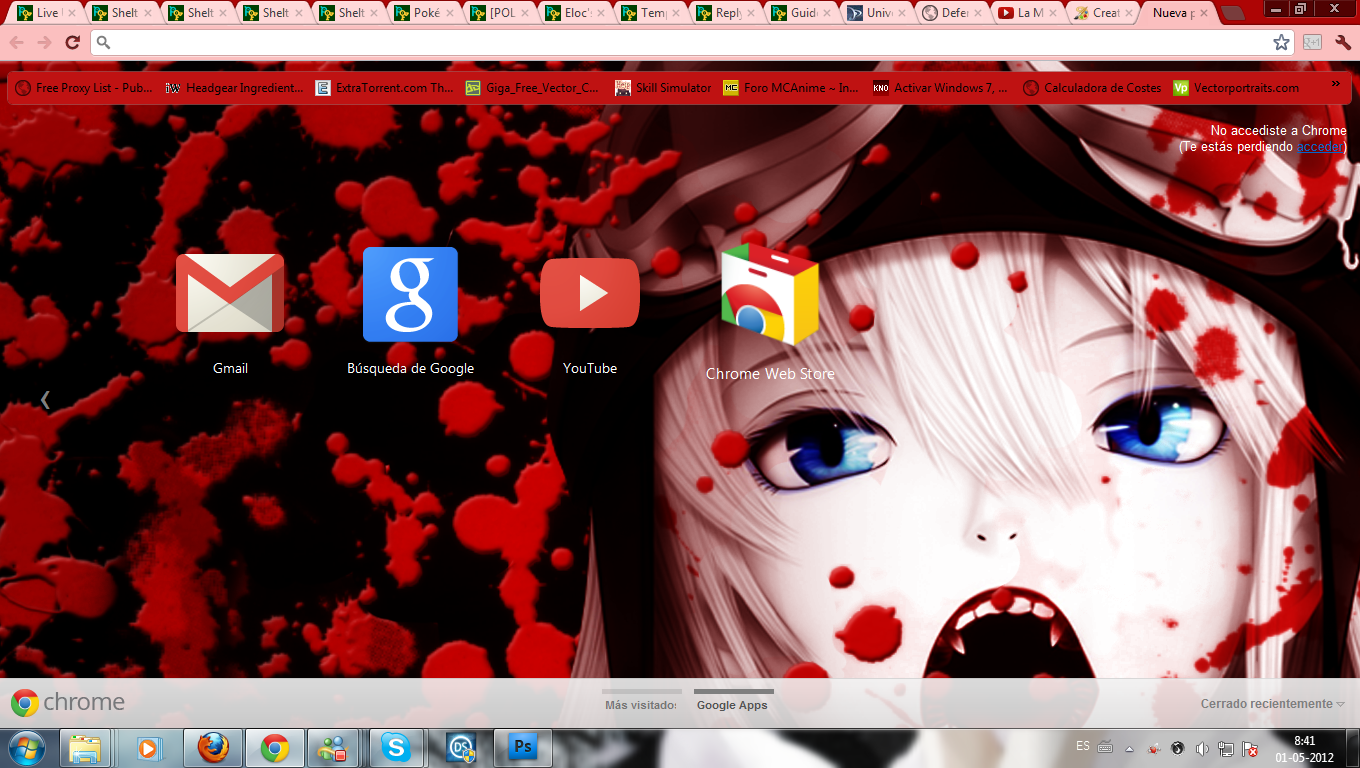The width and height of the screenshot is (1360, 768).
Task: Switch to Firefox on the taskbar
Action: coord(212,748)
